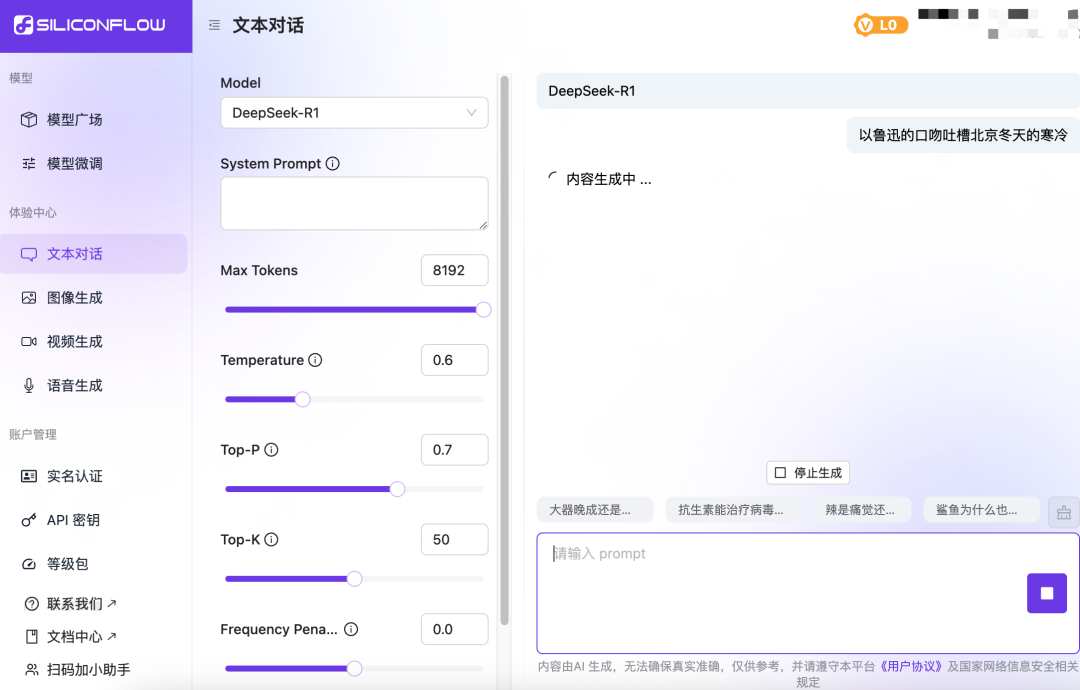Click the user message 以鲁迅的口吻吐槽北京冬天的寒冷
The width and height of the screenshot is (1080, 690).
coord(963,135)
